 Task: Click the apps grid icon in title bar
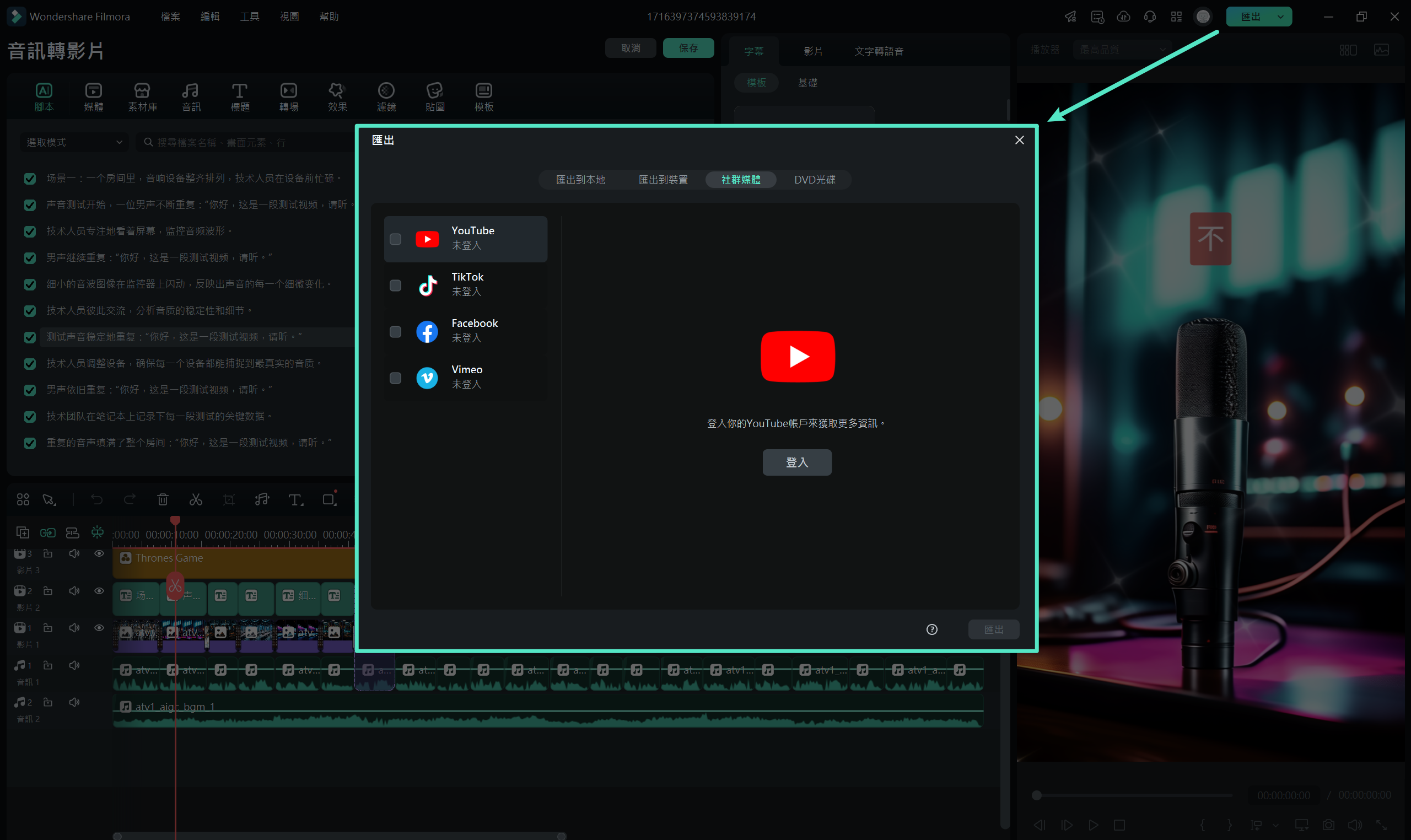pos(1176,17)
